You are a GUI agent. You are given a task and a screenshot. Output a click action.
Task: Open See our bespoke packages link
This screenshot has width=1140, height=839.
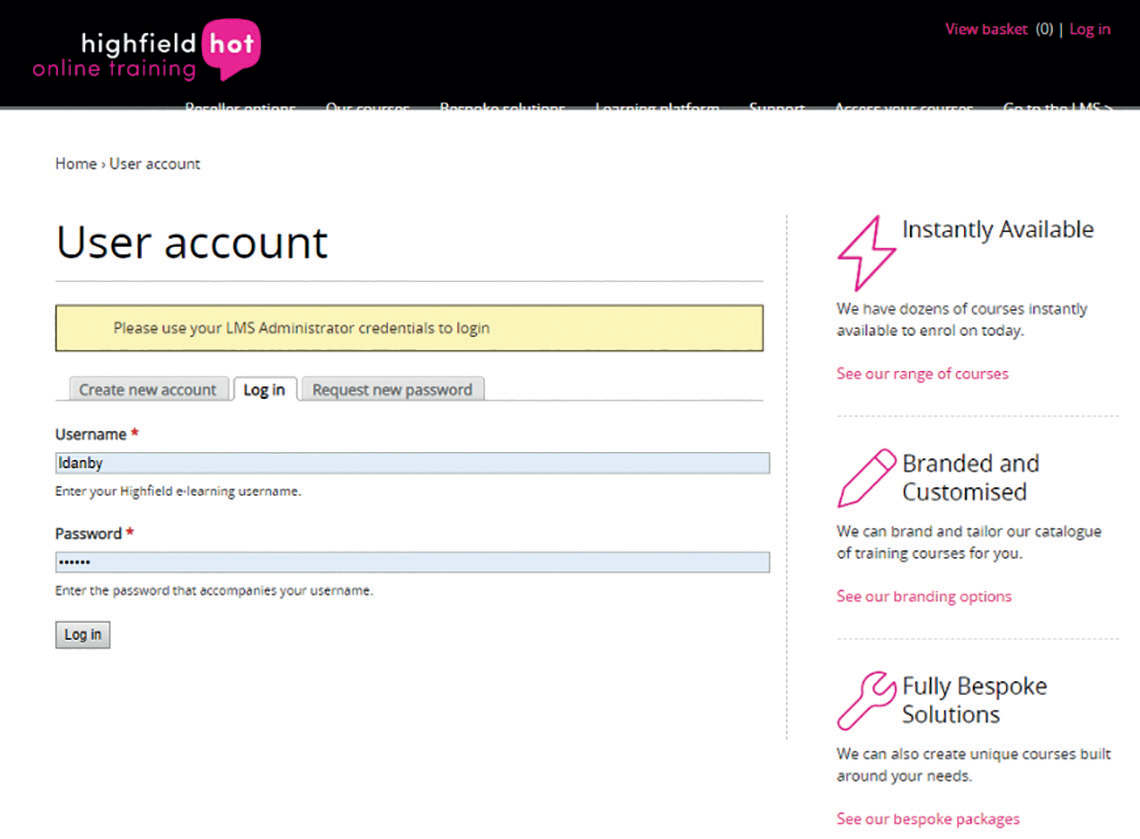tap(928, 819)
